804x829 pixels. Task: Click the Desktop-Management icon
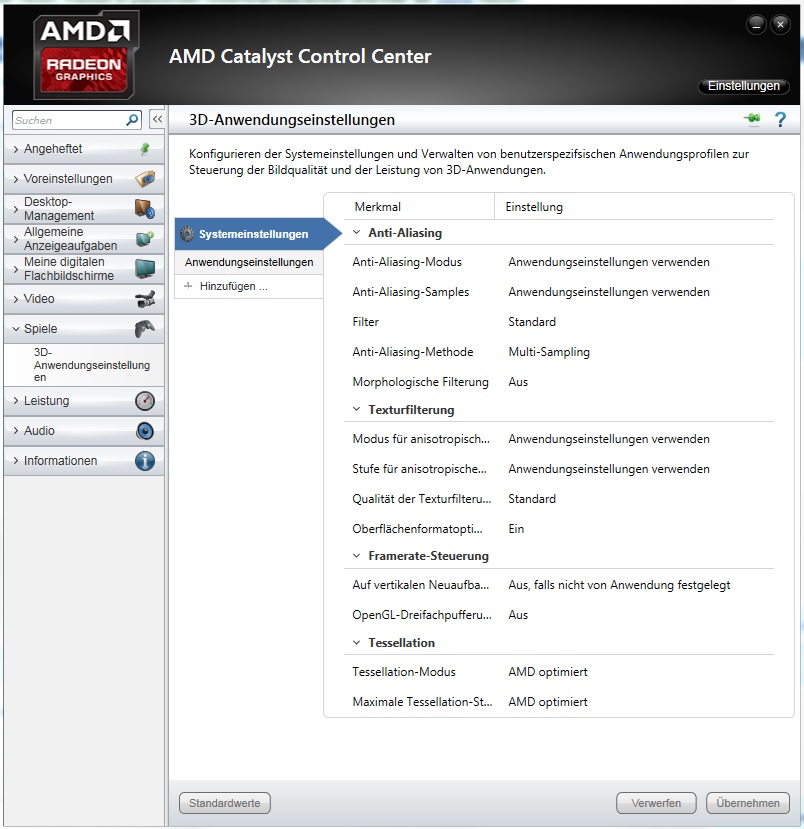(145, 209)
